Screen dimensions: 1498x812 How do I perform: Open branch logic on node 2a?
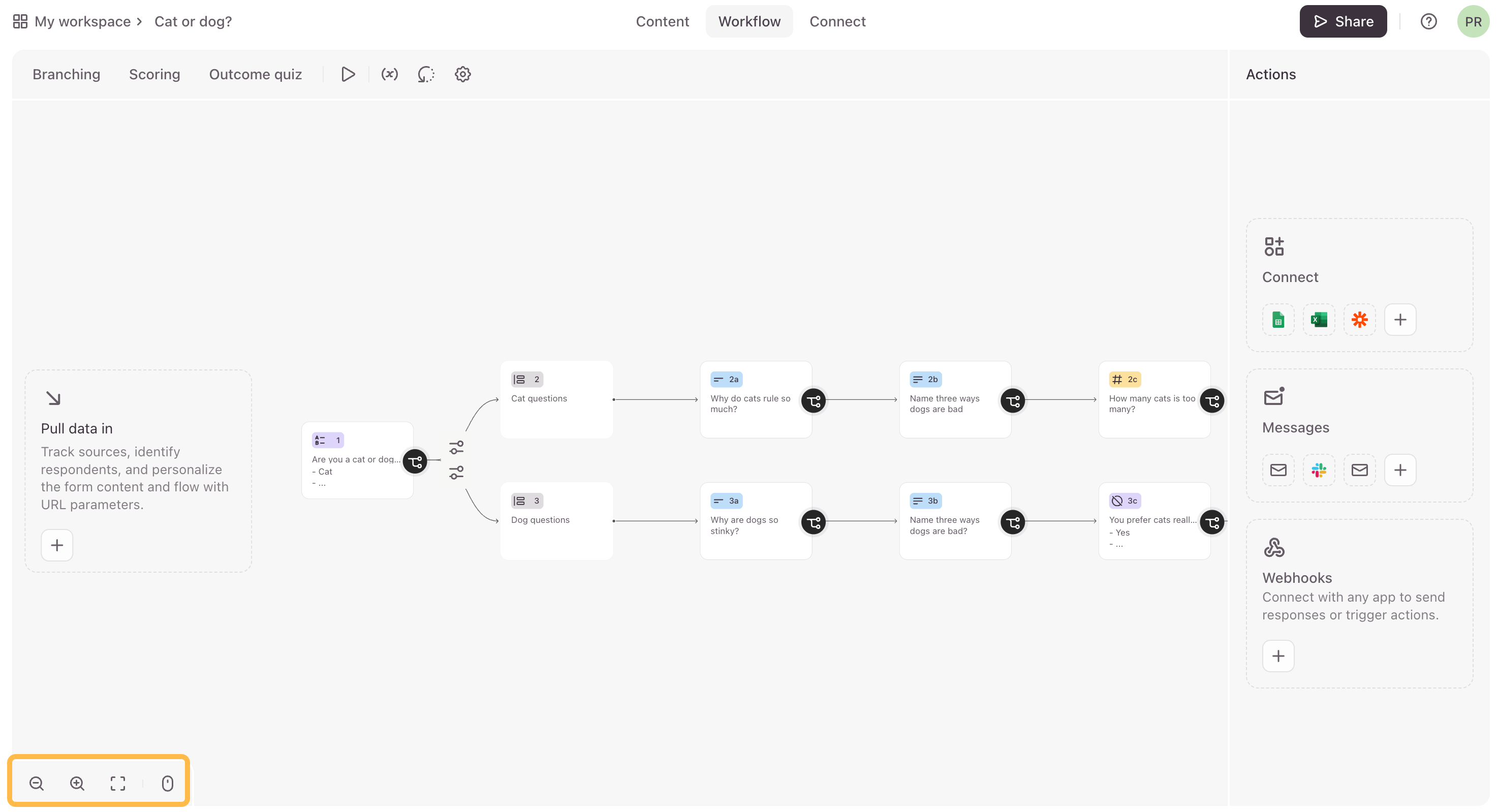coord(814,401)
